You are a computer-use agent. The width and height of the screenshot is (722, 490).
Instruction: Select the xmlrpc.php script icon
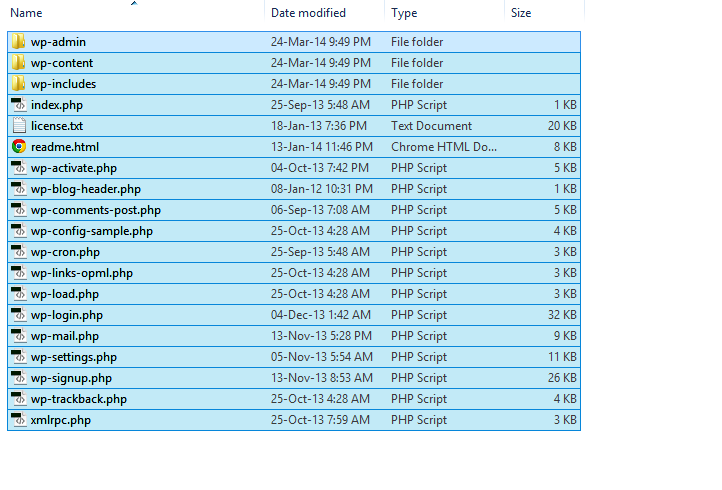pos(19,420)
